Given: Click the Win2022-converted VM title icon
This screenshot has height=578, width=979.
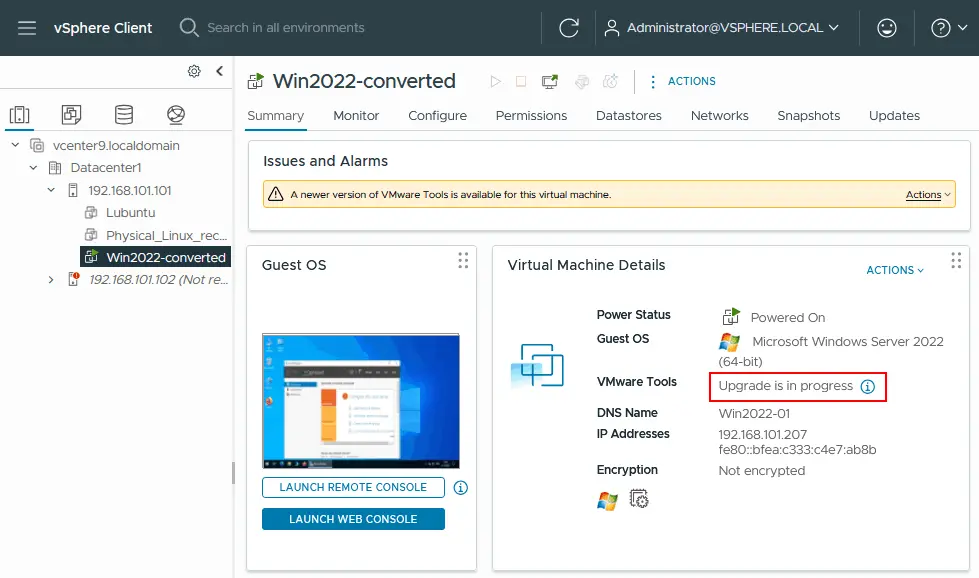Looking at the screenshot, I should click(x=255, y=81).
